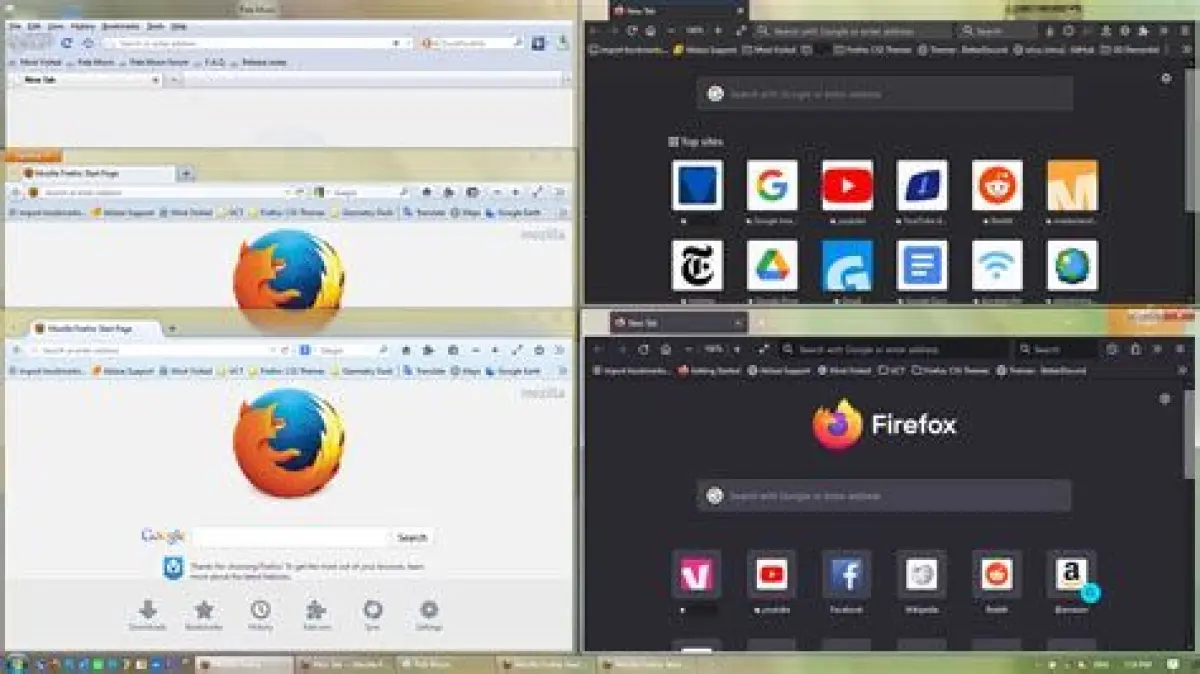Image resolution: width=1200 pixels, height=674 pixels.
Task: Click the New York Times top site tile
Action: (697, 265)
